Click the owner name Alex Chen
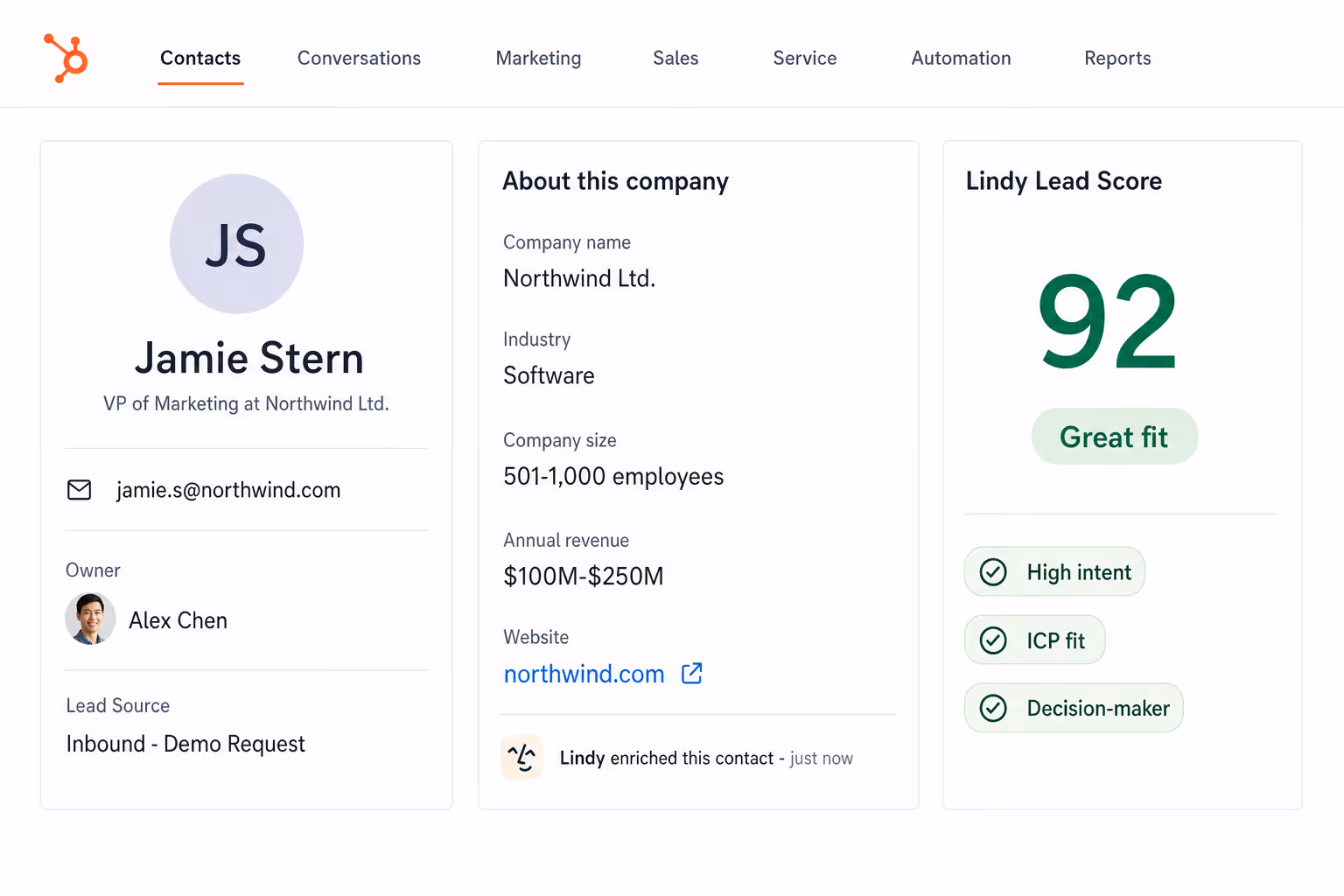This screenshot has width=1344, height=896. (178, 620)
